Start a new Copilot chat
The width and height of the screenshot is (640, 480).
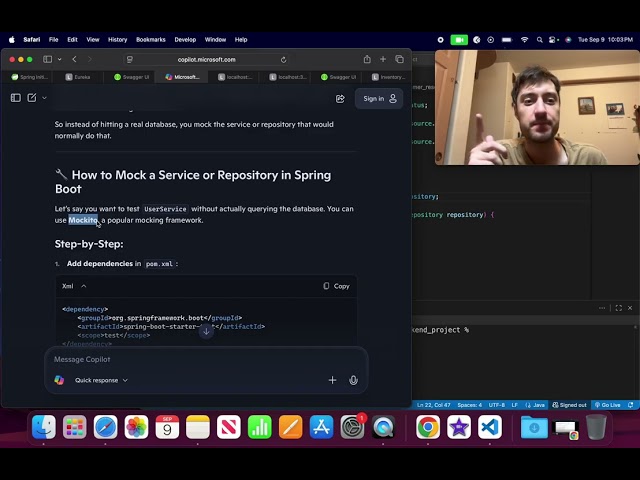[32, 98]
